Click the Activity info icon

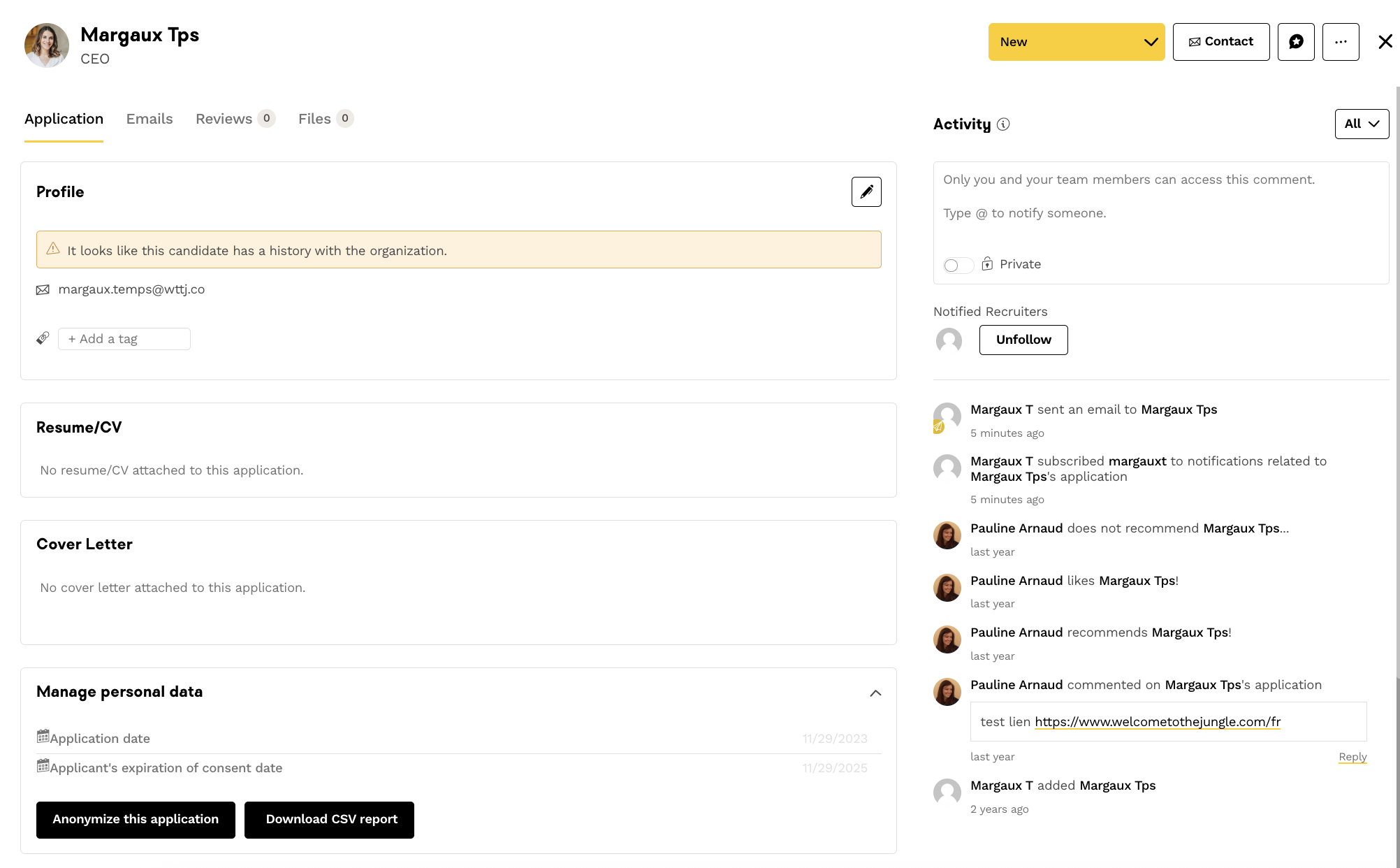[1003, 124]
